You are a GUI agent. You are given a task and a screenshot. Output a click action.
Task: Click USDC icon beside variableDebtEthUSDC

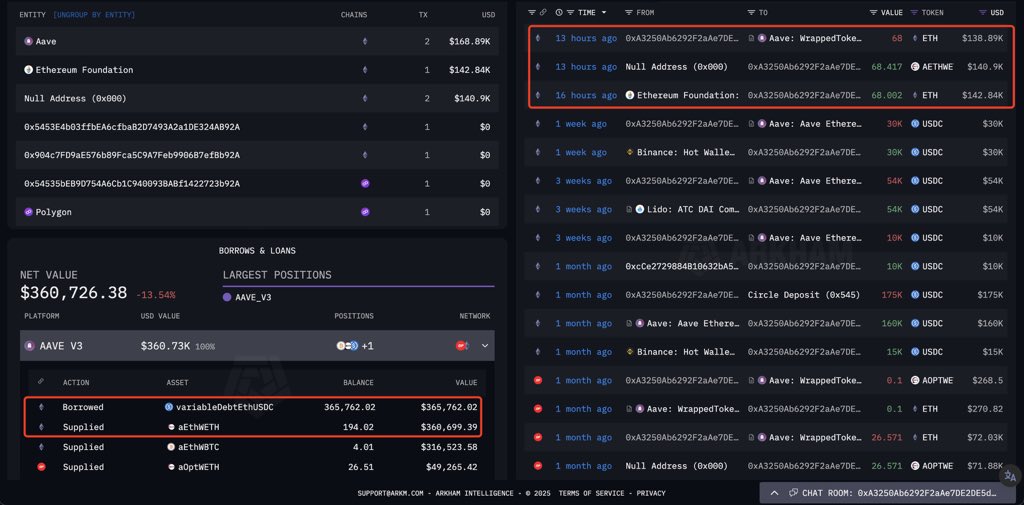tap(169, 407)
